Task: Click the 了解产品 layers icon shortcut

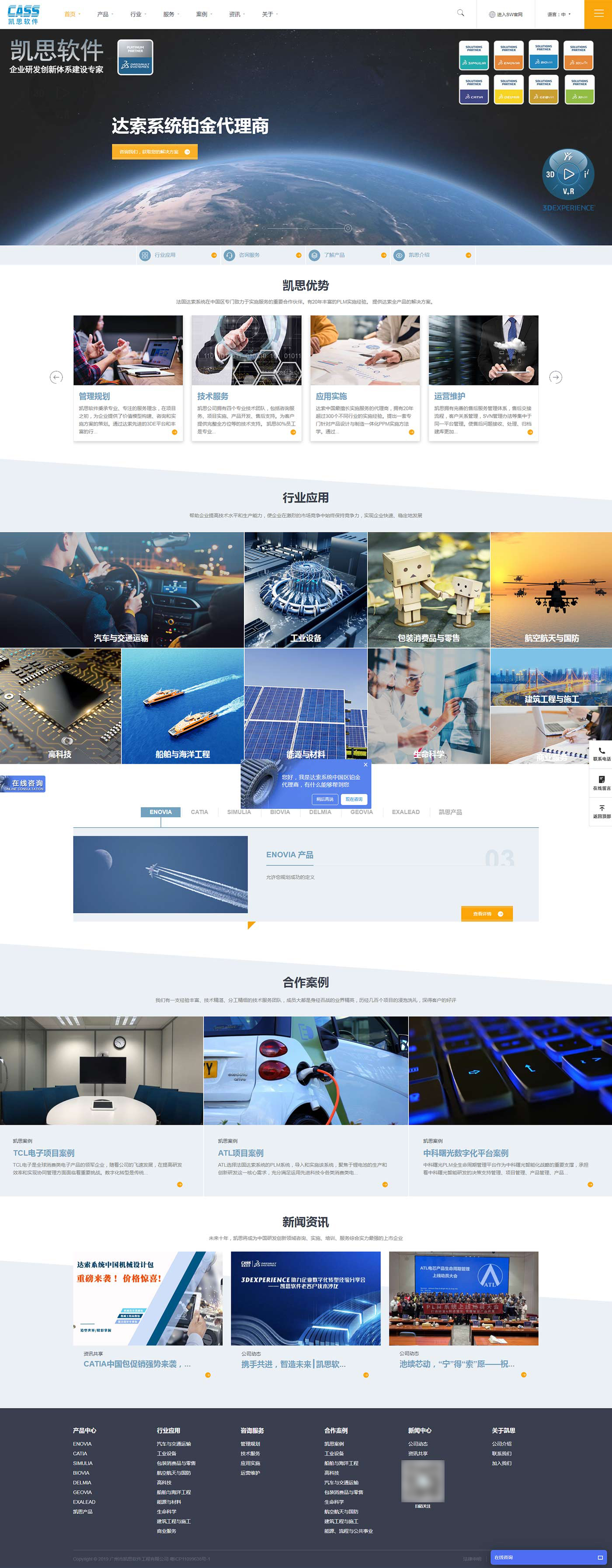Action: point(314,255)
